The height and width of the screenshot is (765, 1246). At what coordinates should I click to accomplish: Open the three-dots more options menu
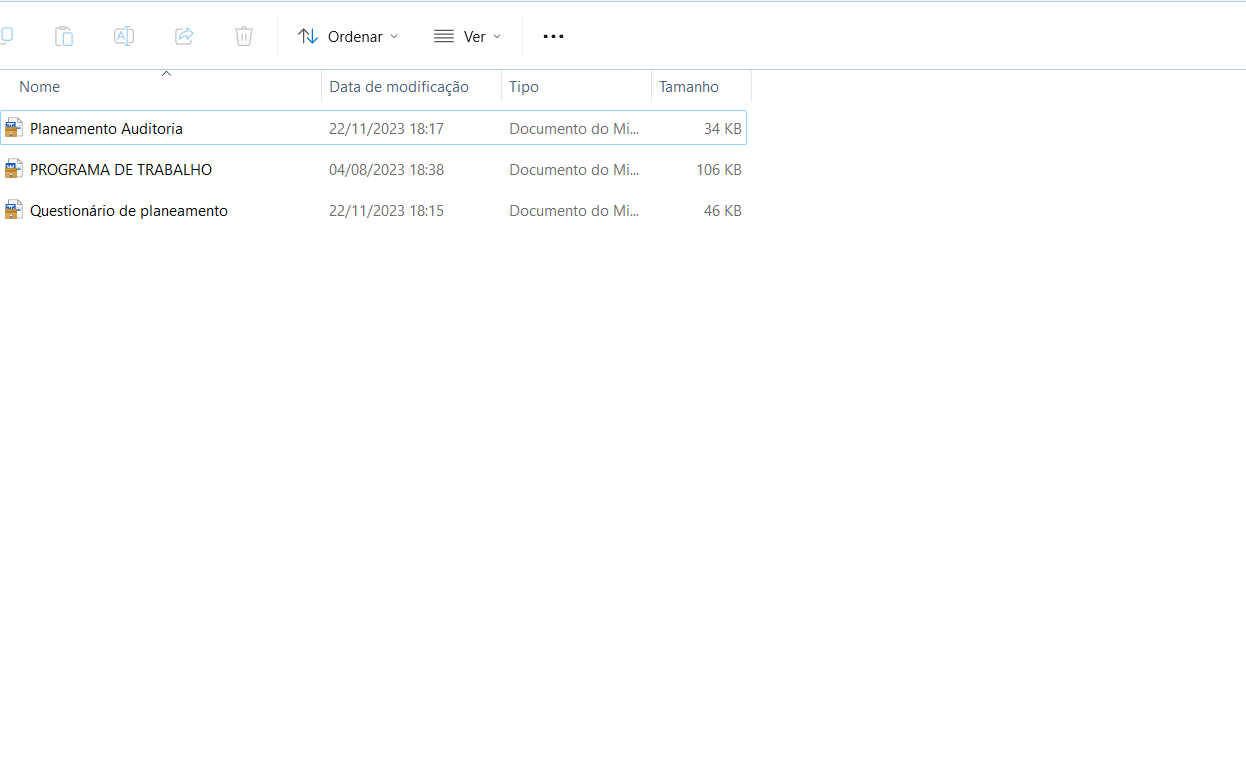coord(553,36)
